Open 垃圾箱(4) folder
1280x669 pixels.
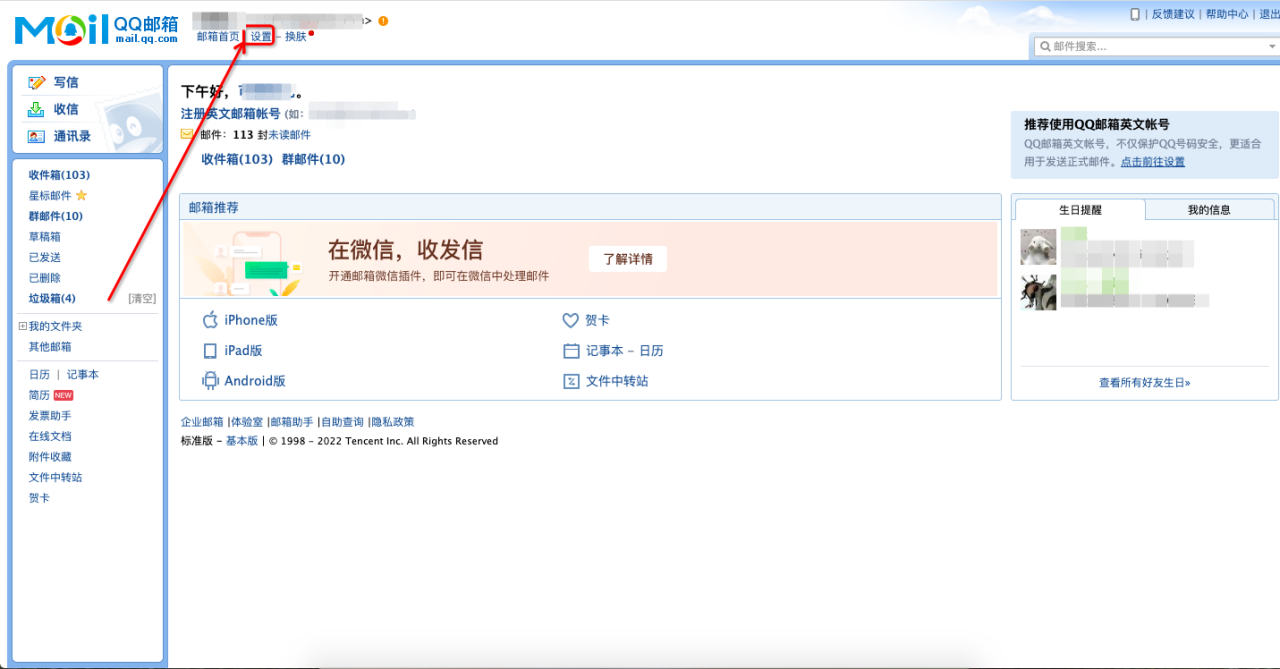click(x=52, y=298)
